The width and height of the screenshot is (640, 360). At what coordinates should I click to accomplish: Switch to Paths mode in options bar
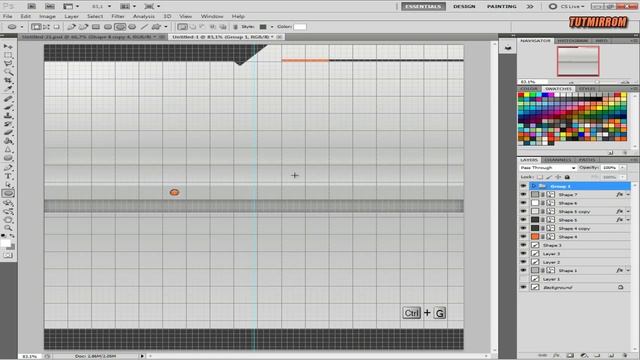click(x=46, y=27)
